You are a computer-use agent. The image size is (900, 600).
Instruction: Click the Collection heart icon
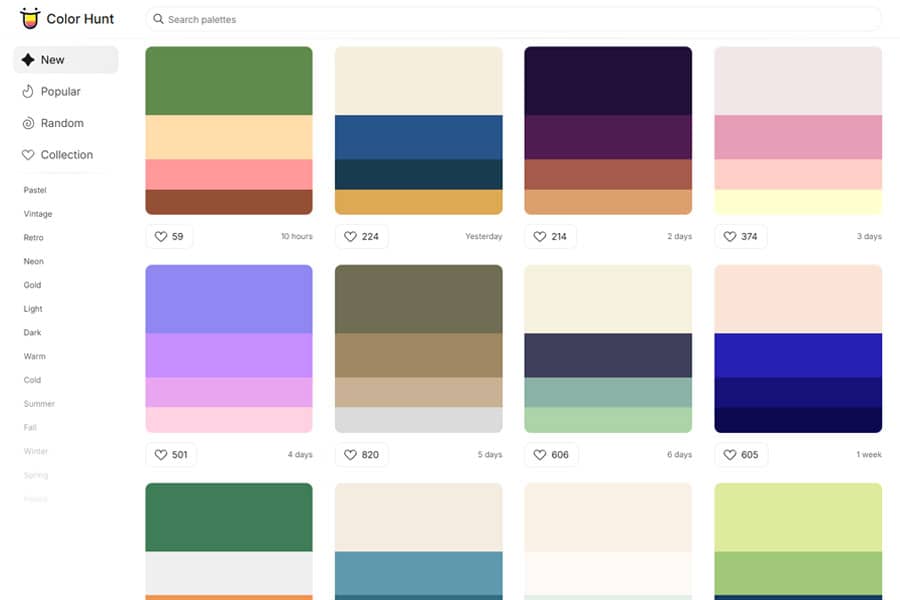[x=28, y=154]
